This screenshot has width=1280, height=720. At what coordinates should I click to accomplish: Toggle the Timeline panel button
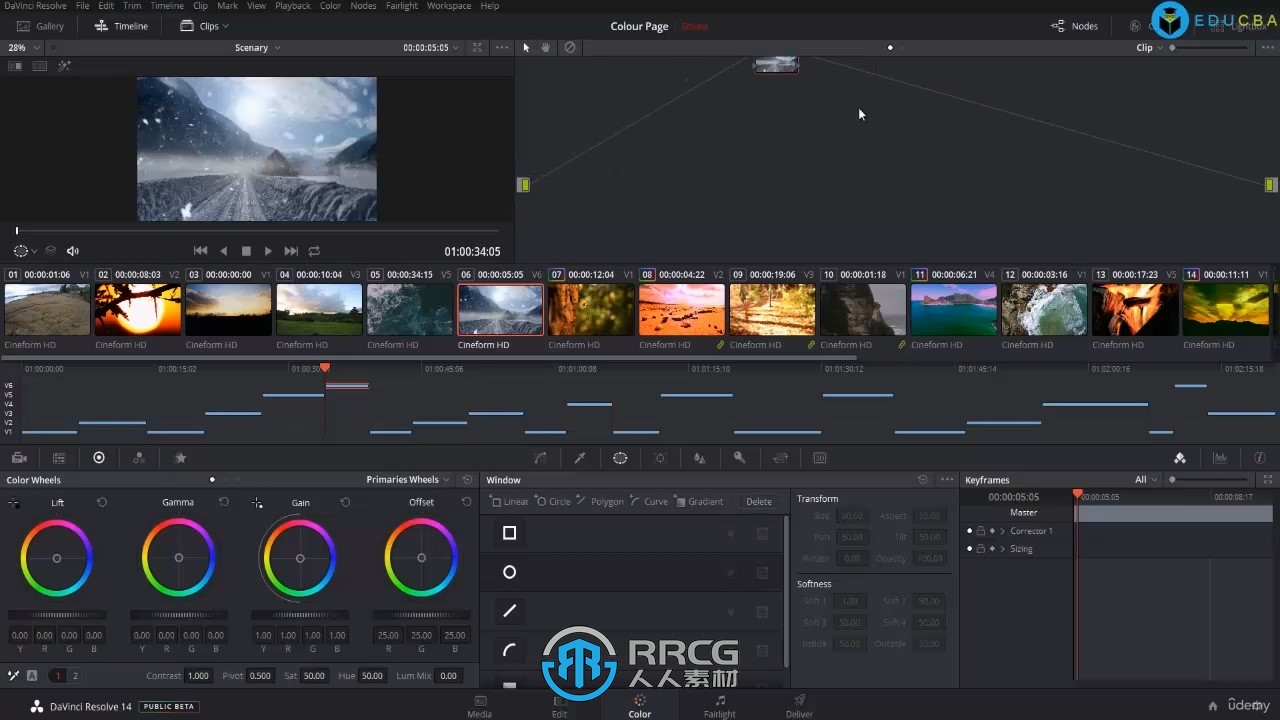coord(121,26)
